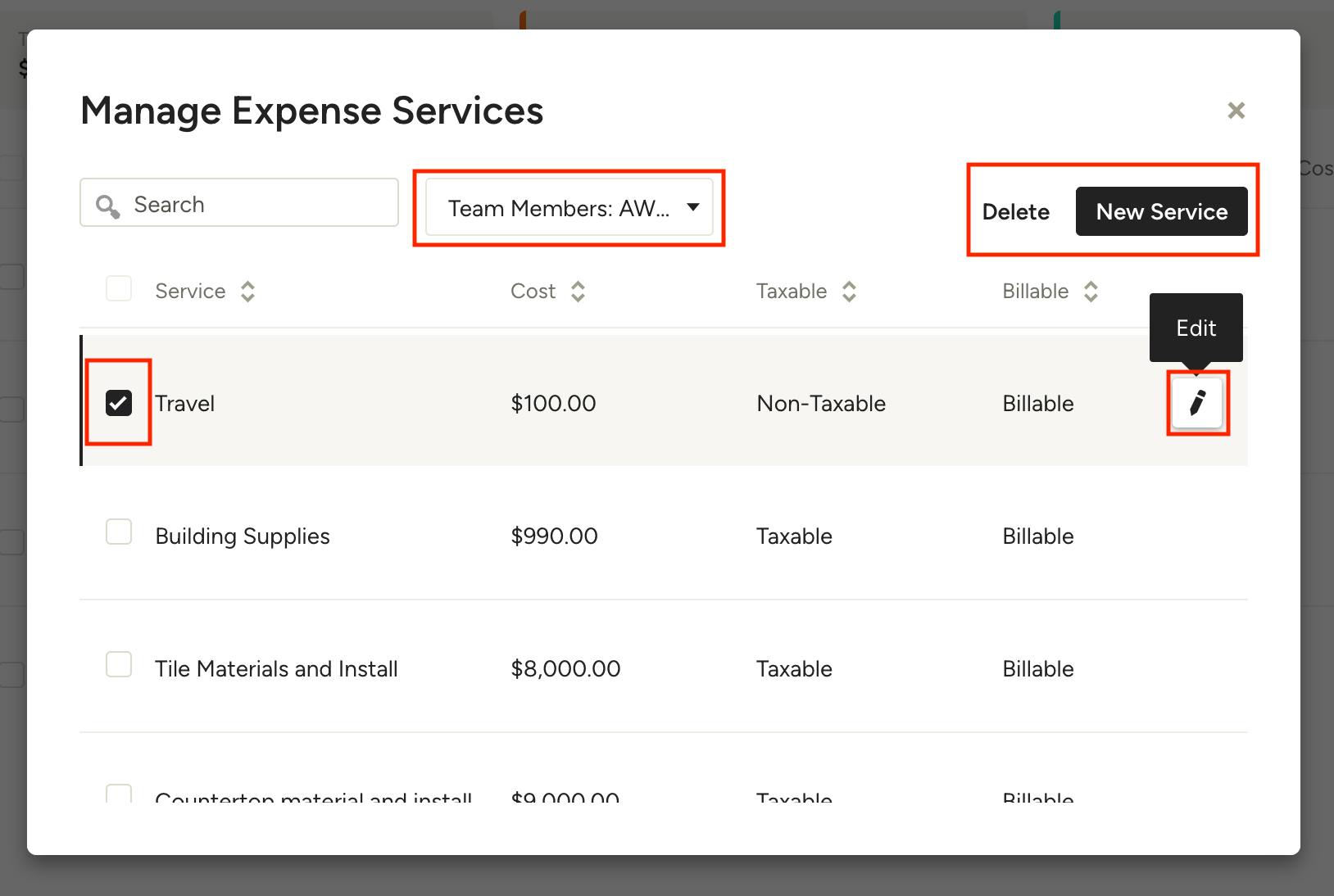Screen dimensions: 1334x896
Task: Click Taxable in the Building Supplies row
Action: [x=794, y=536]
